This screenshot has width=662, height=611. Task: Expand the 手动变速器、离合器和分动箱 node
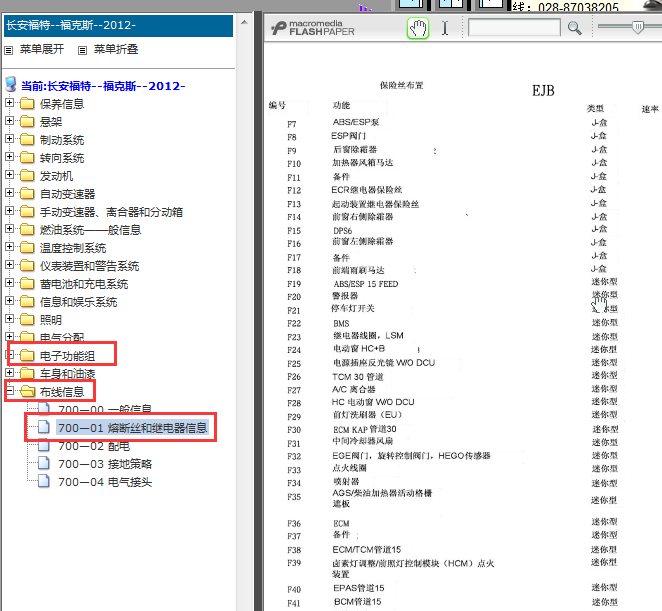click(9, 210)
